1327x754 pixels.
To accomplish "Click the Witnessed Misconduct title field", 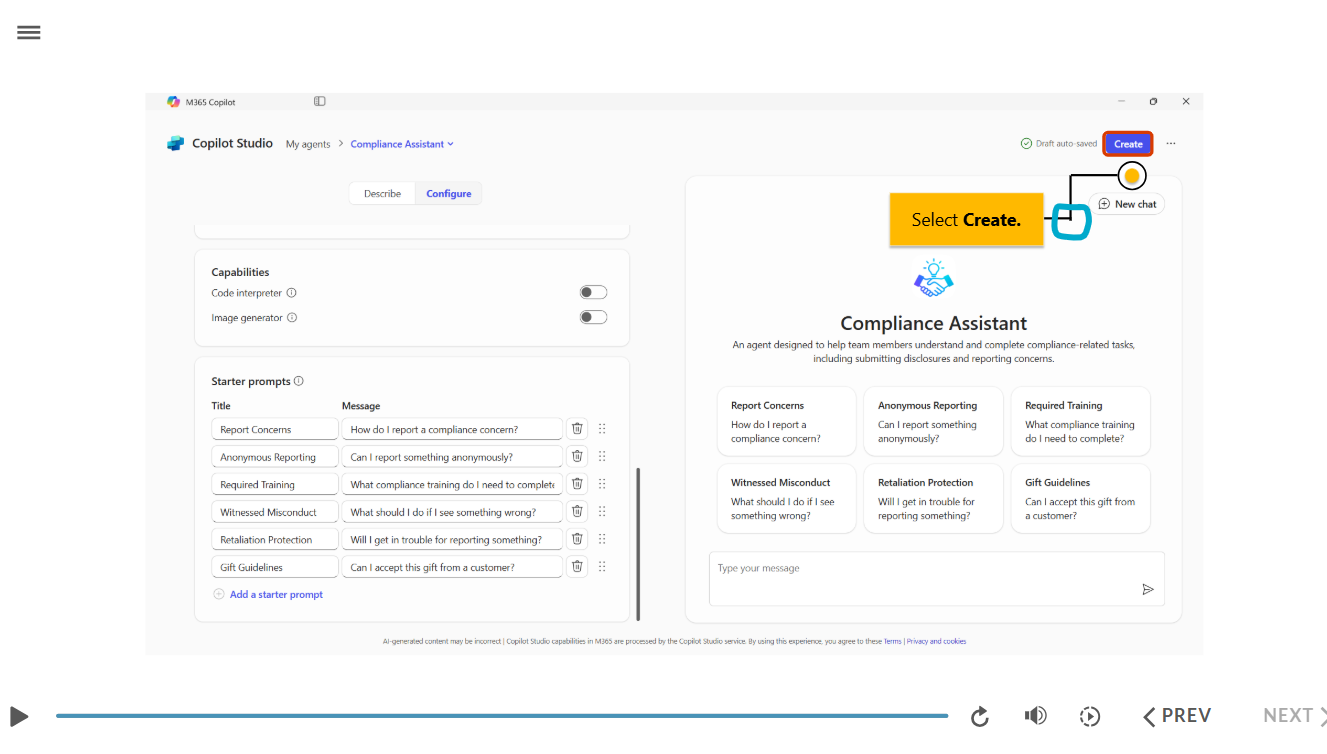I will point(275,512).
